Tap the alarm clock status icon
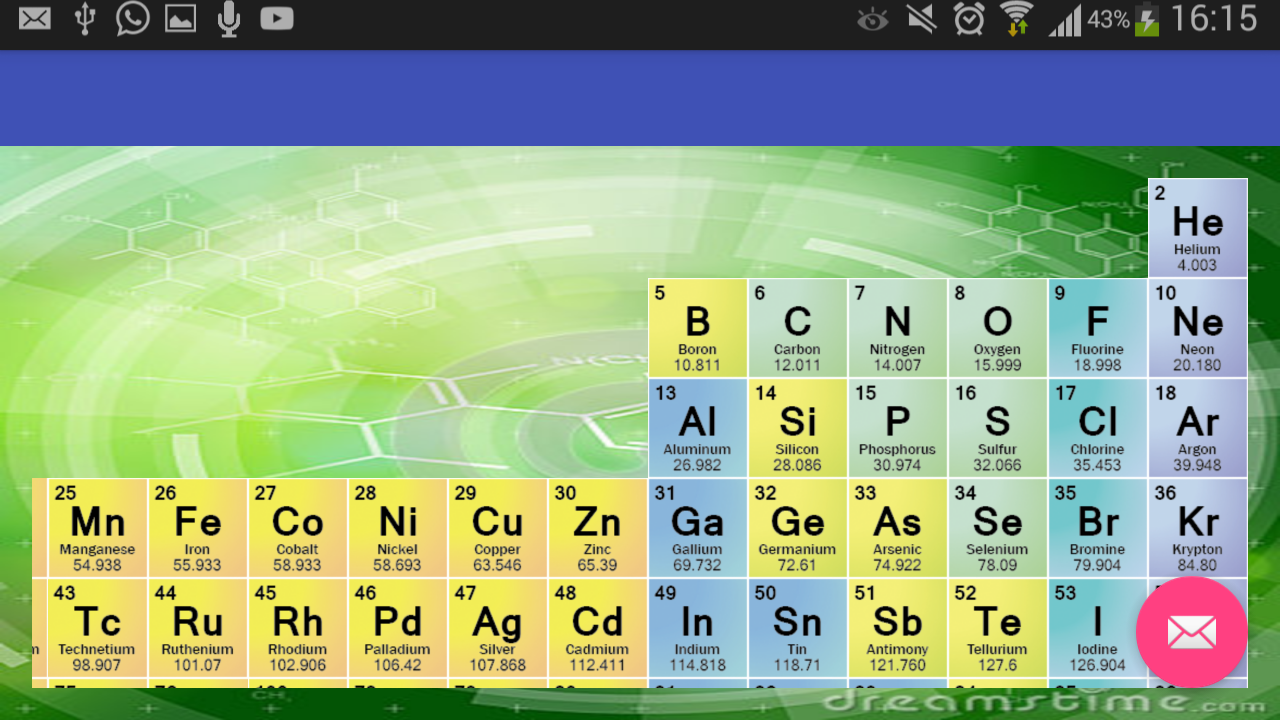Image resolution: width=1280 pixels, height=720 pixels. (968, 19)
